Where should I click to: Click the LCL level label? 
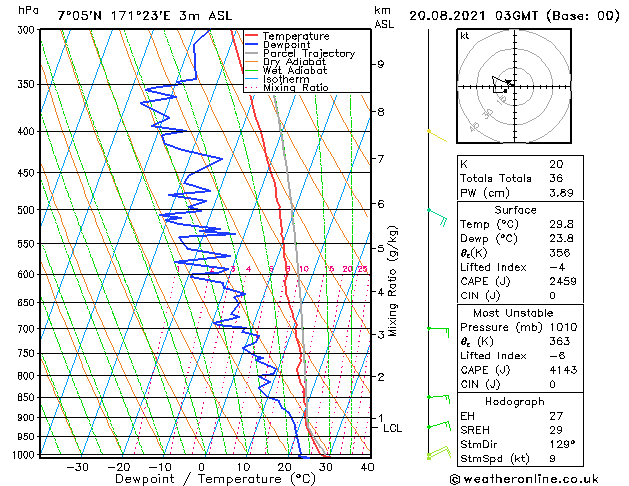tap(393, 428)
